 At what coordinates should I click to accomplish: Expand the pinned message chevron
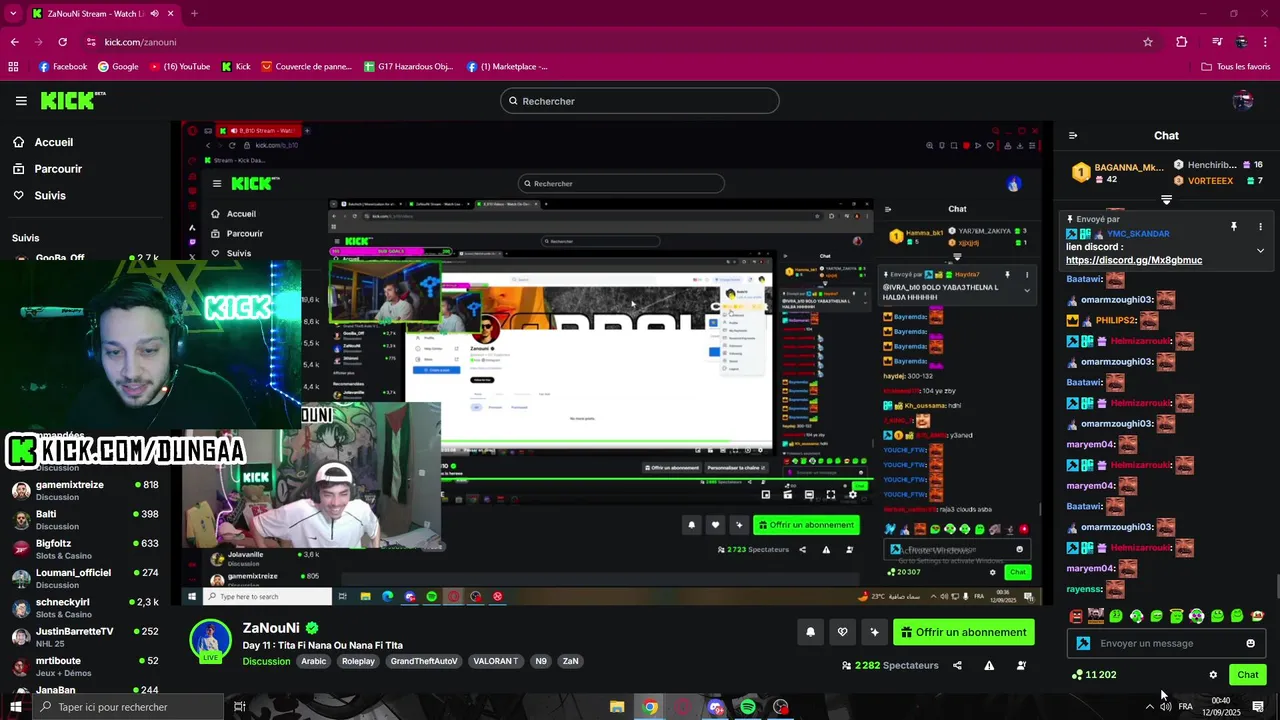tap(1260, 250)
